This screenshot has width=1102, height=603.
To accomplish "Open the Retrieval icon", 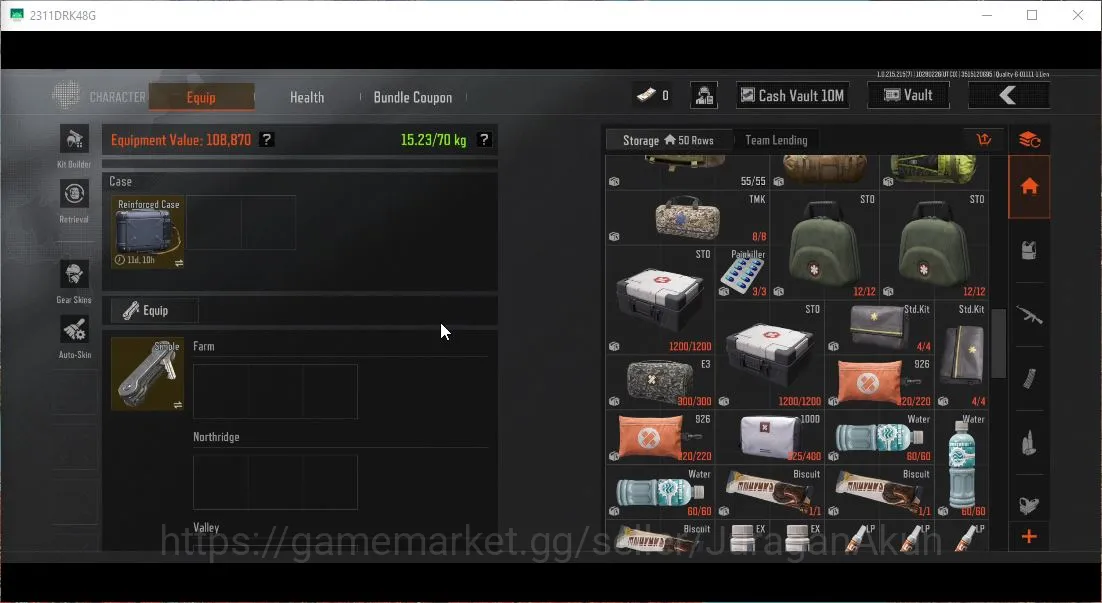I will [74, 194].
